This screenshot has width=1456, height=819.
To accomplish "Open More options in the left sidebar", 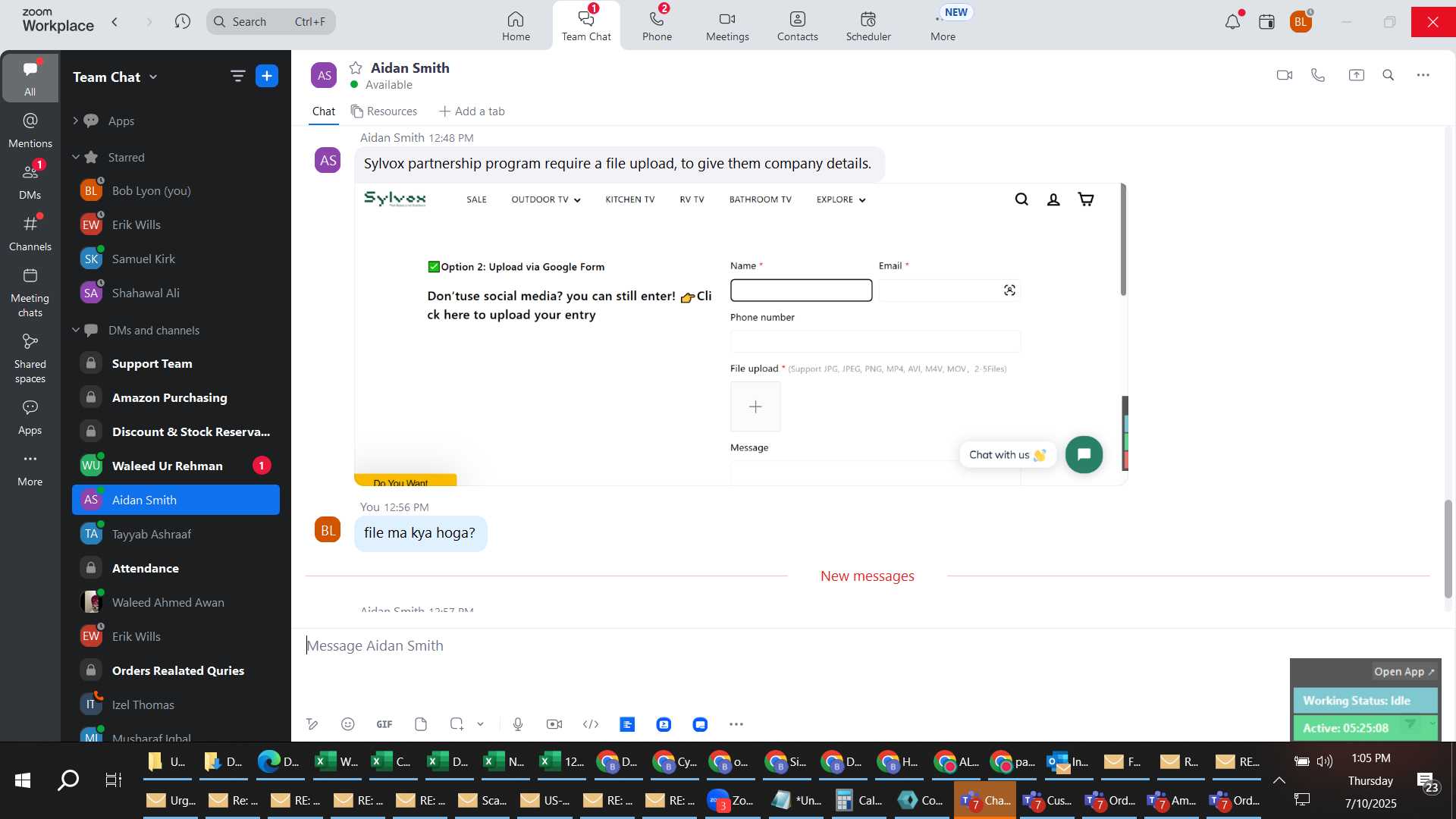I will pyautogui.click(x=30, y=469).
